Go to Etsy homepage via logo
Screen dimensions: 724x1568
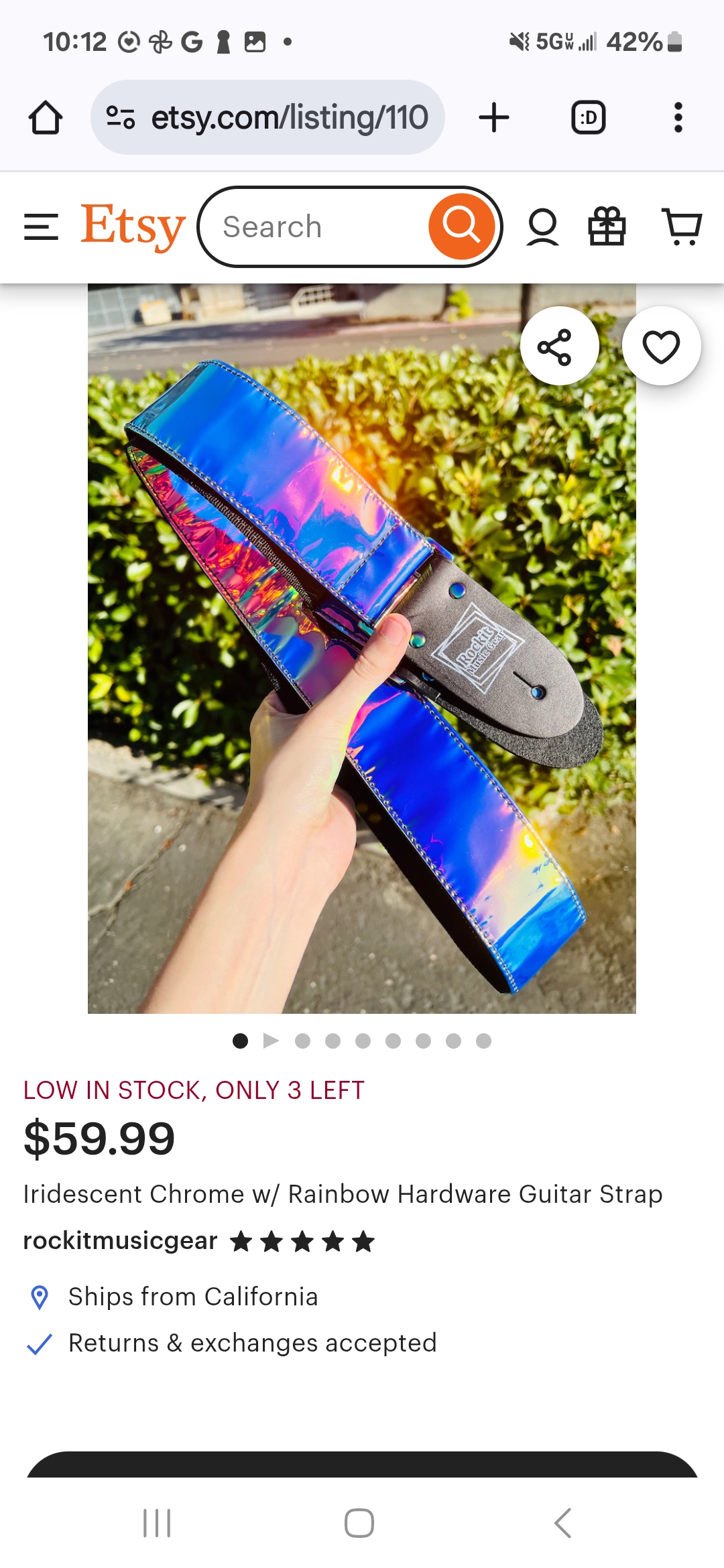pyautogui.click(x=133, y=226)
